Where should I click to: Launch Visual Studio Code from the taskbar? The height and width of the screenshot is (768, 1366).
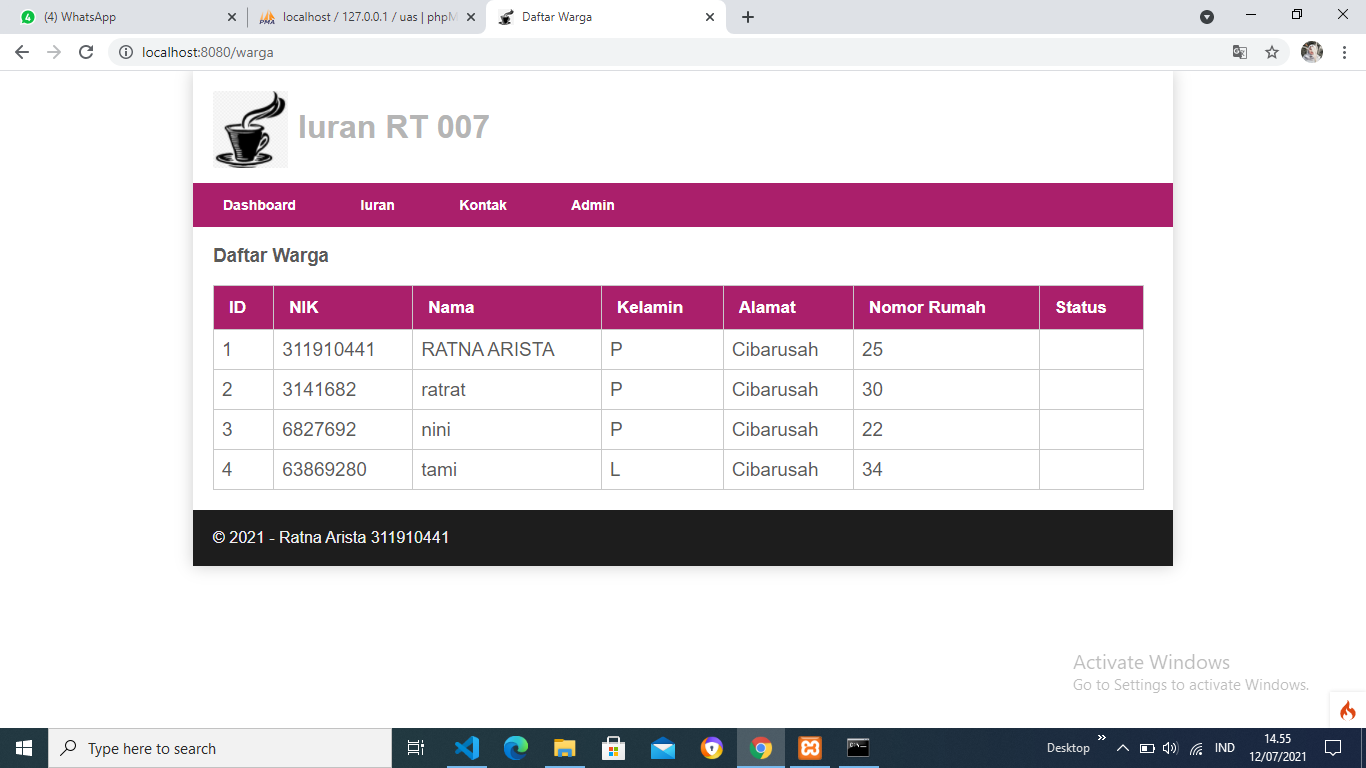point(466,747)
